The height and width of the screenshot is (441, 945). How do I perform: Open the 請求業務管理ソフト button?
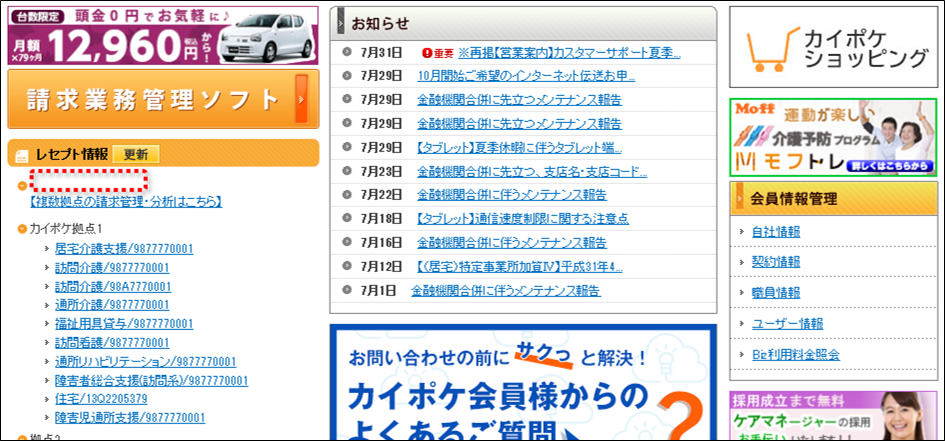pyautogui.click(x=163, y=99)
